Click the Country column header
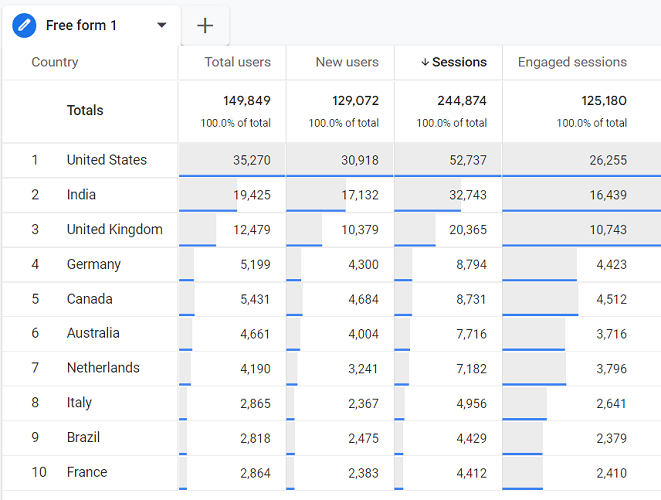 [x=55, y=62]
